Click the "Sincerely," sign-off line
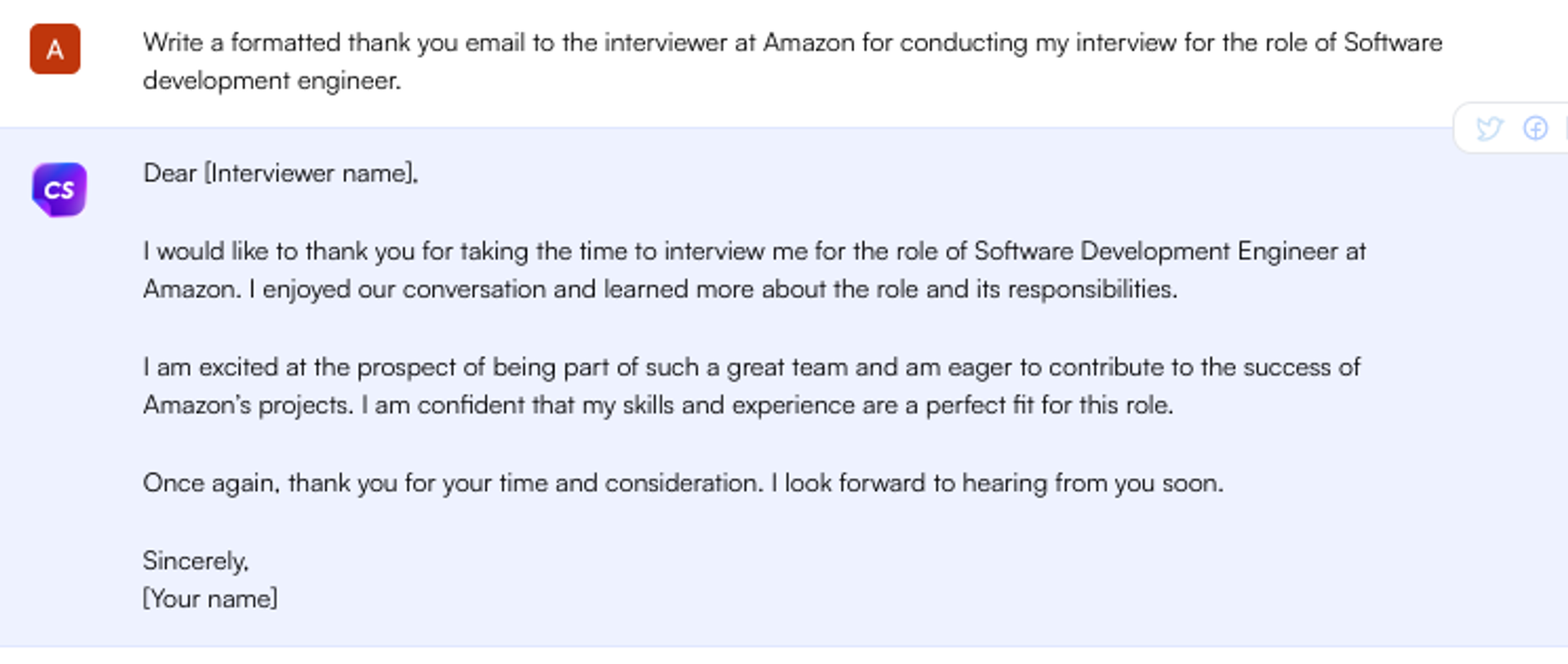This screenshot has width=1568, height=664. point(195,561)
